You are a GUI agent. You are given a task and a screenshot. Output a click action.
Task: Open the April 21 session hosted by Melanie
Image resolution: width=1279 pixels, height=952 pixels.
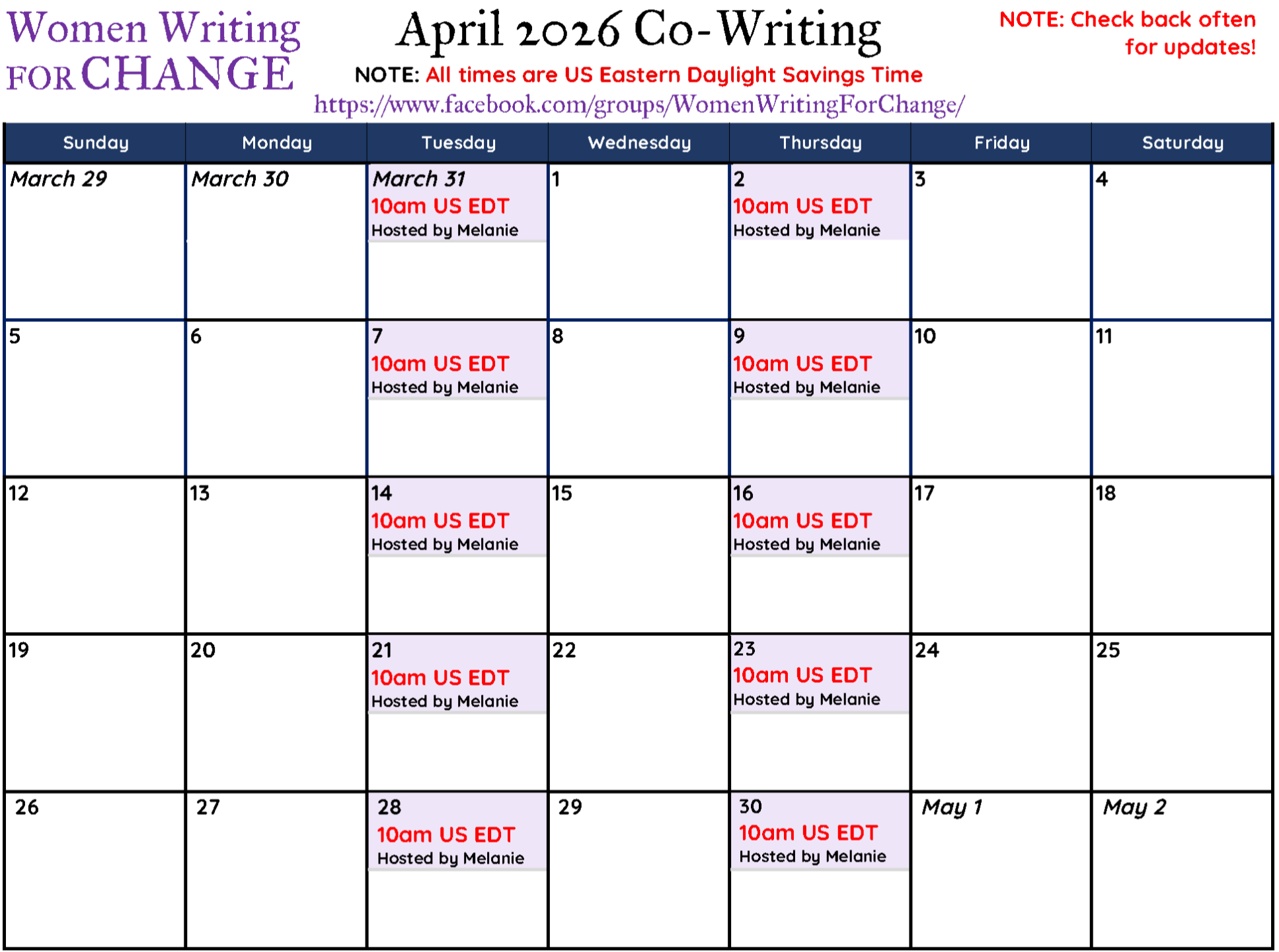(x=457, y=674)
